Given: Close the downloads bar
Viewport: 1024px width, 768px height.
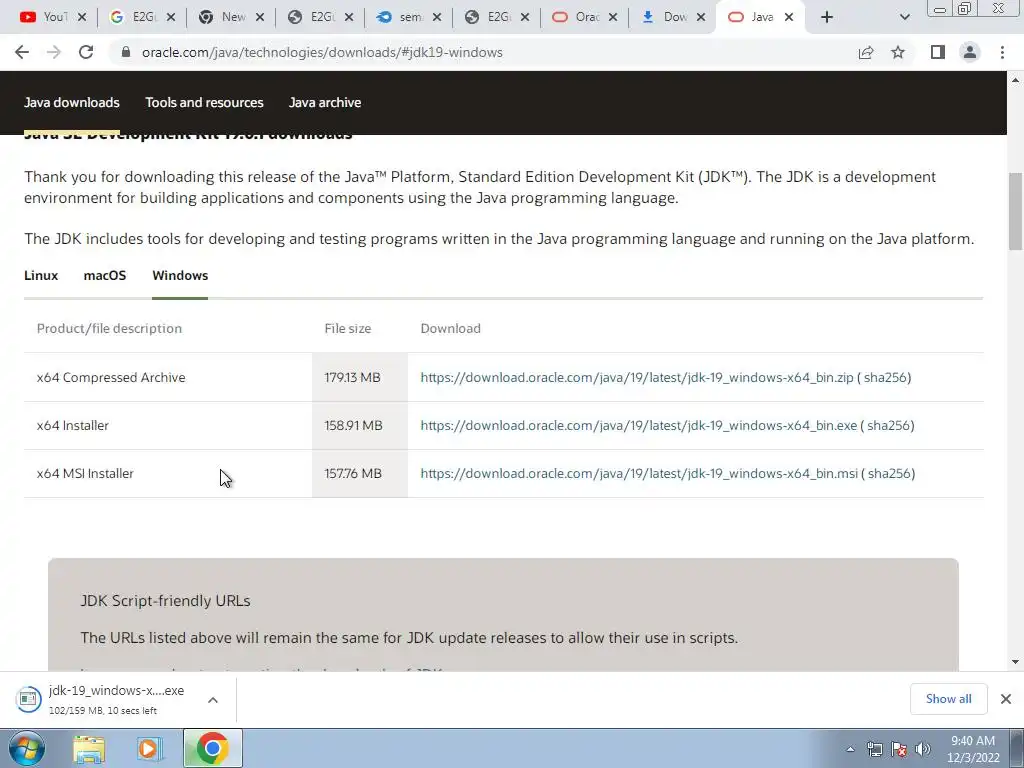Looking at the screenshot, I should [1006, 699].
